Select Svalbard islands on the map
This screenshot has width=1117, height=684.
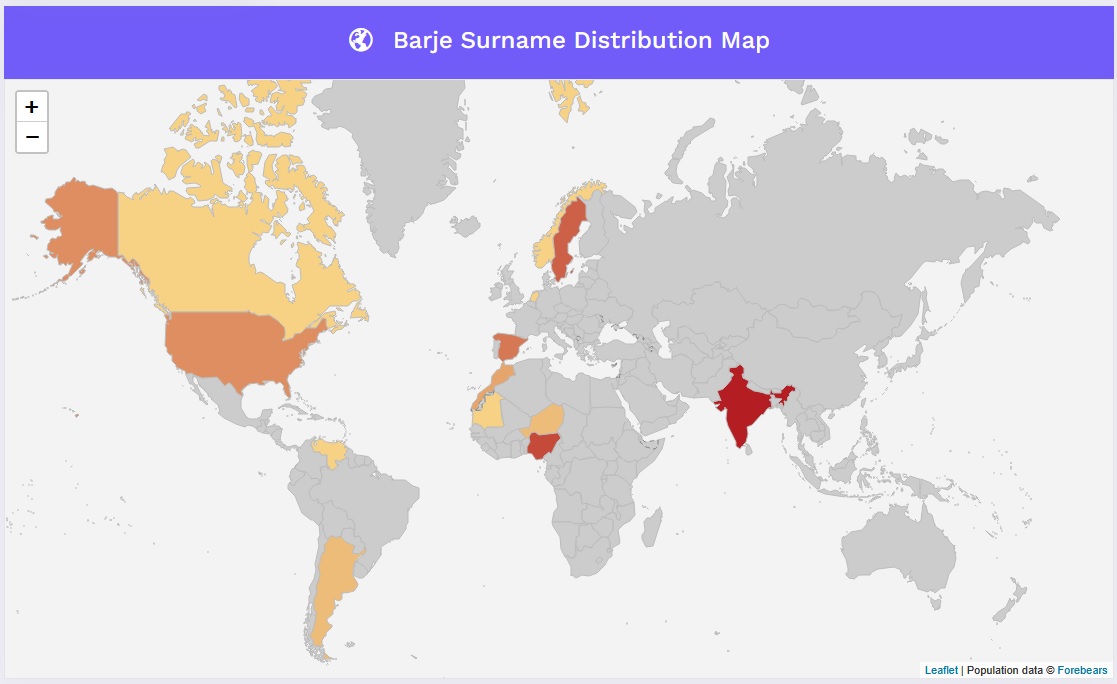[x=568, y=98]
